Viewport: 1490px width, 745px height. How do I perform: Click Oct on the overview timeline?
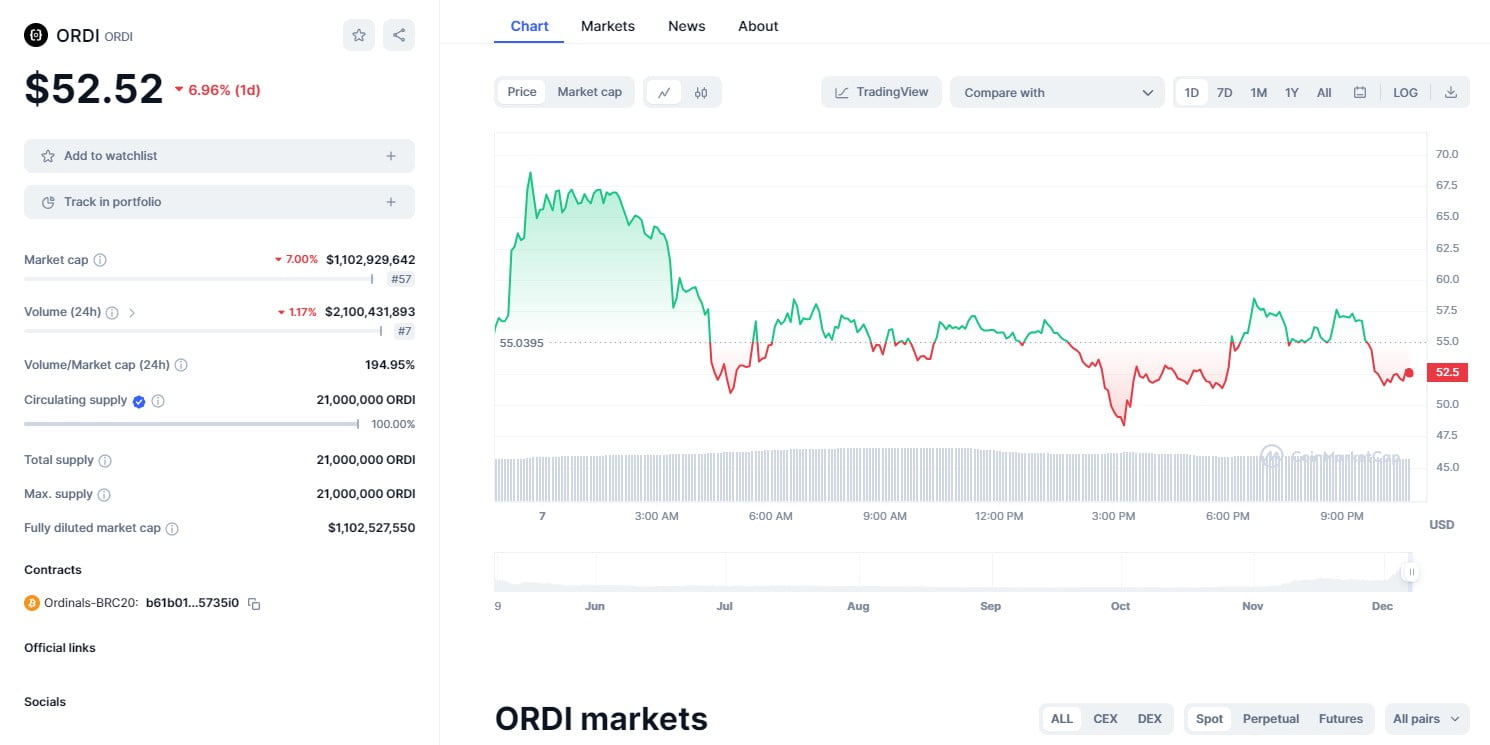tap(1121, 606)
